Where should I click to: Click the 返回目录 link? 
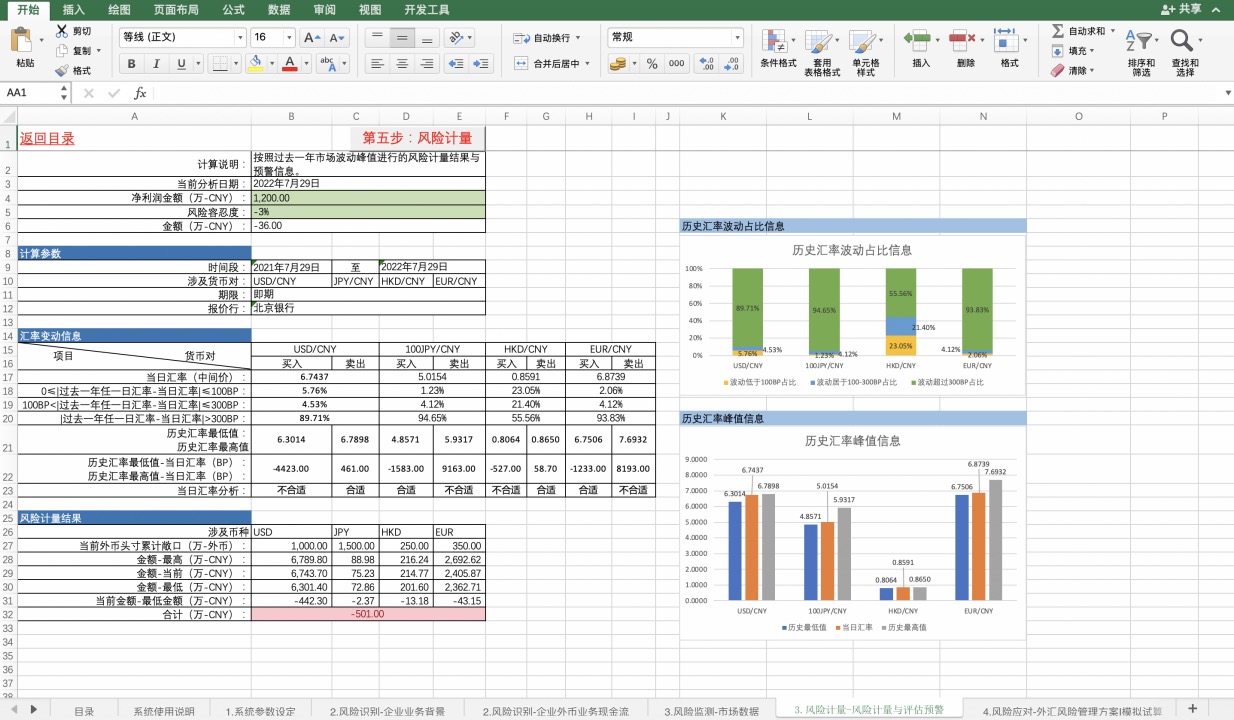click(x=47, y=139)
